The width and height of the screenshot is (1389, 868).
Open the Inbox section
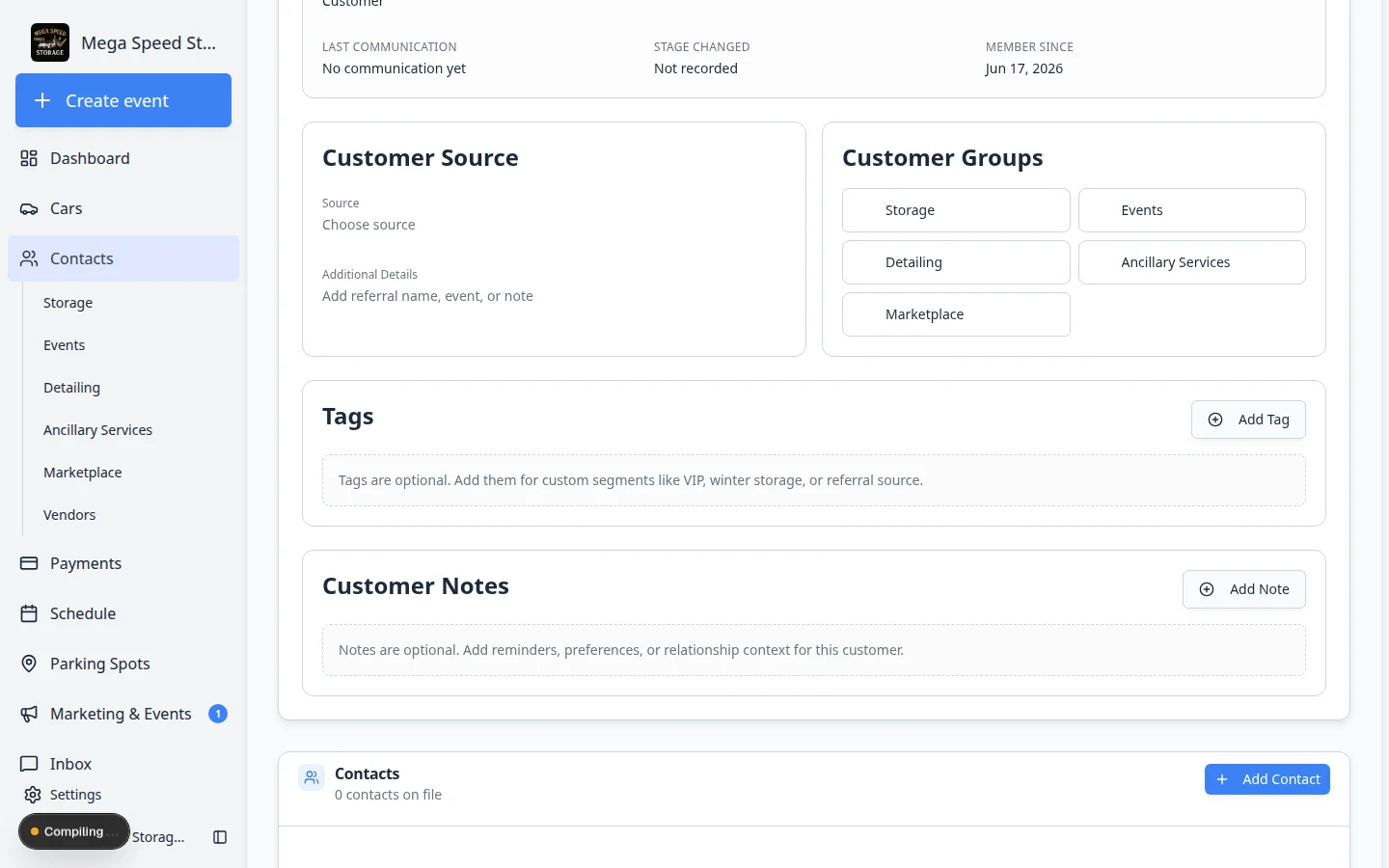123,764
